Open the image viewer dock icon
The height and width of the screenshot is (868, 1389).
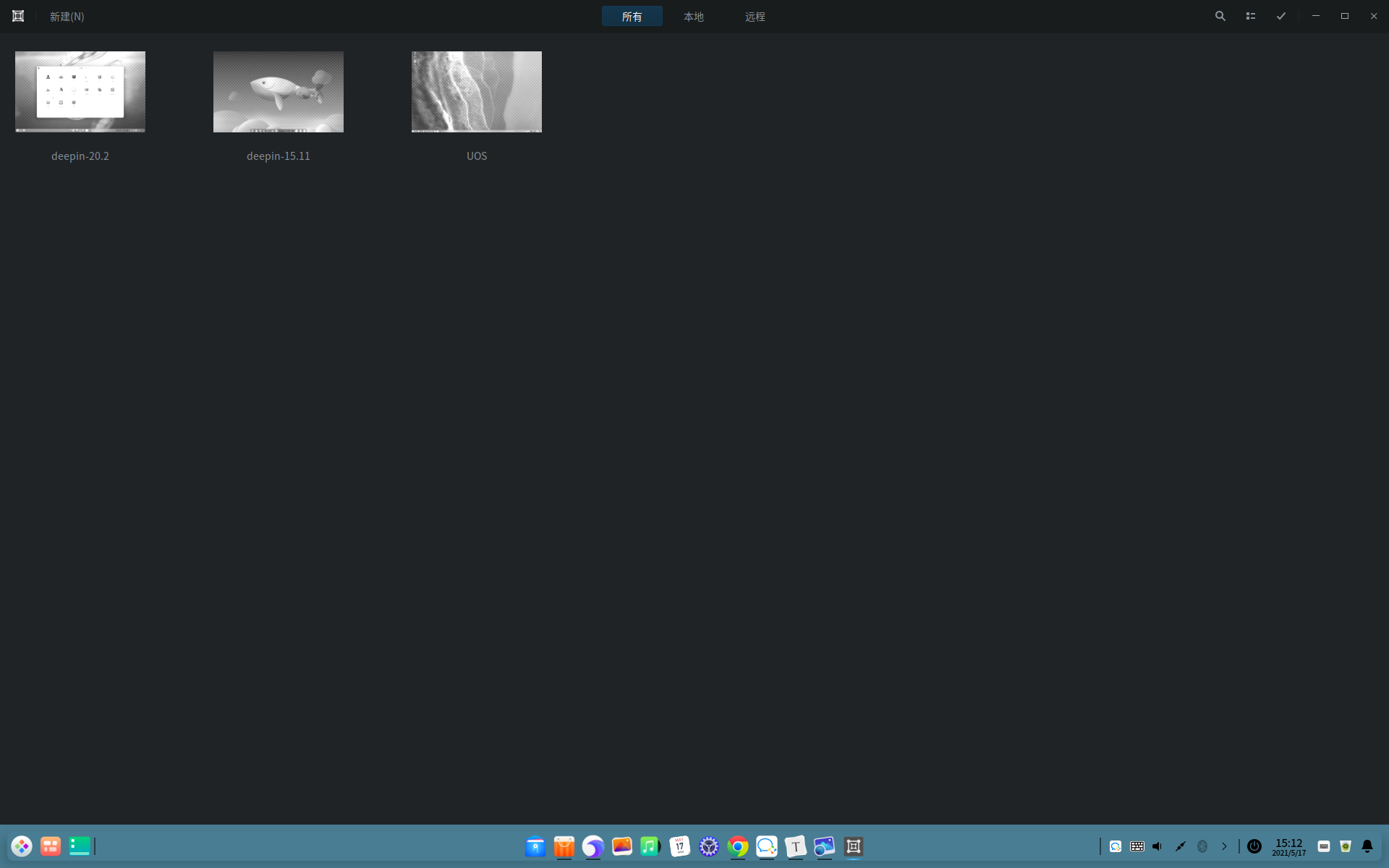(825, 846)
